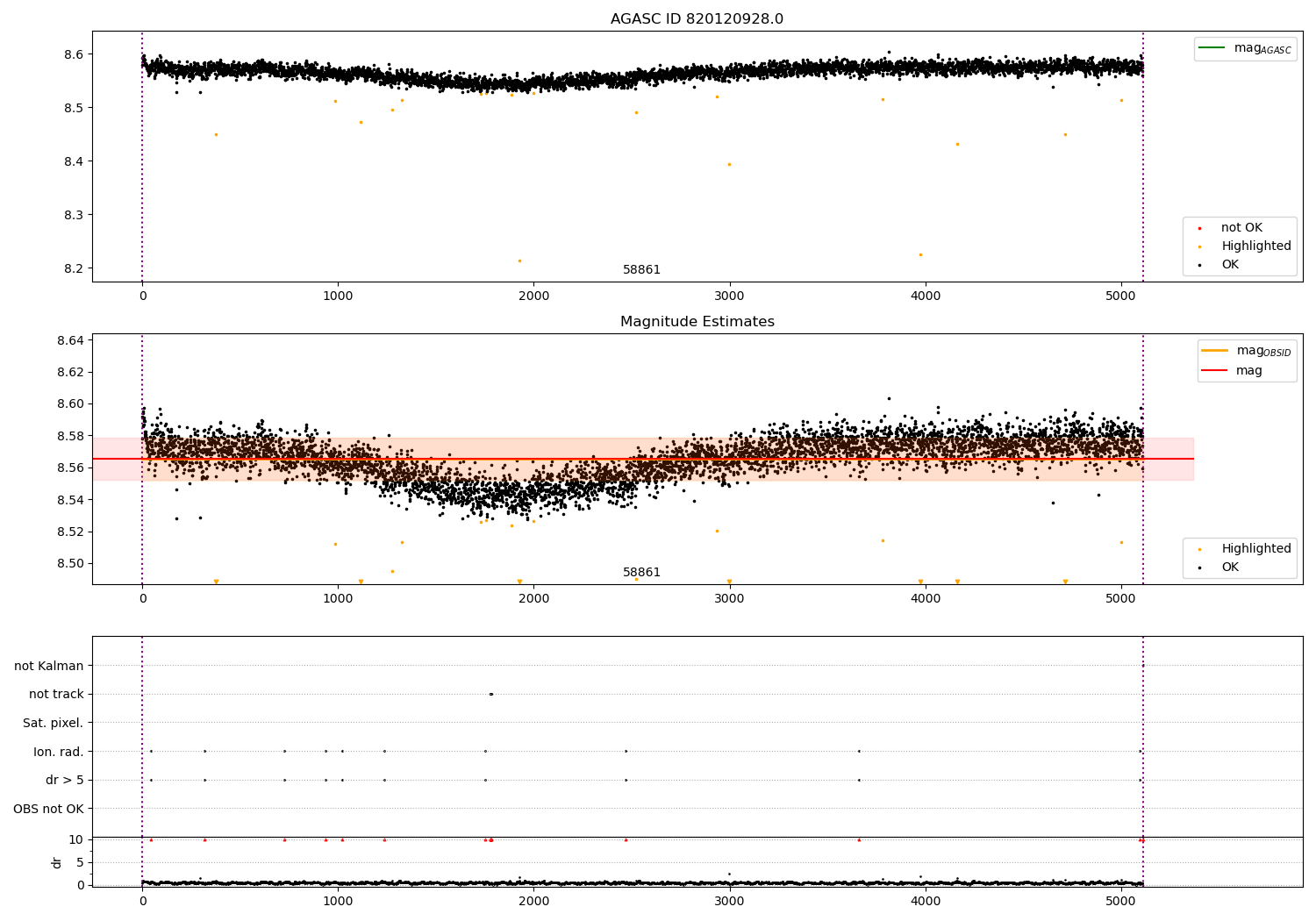Click the orange outlier near 8.22 around x=4000

[920, 254]
